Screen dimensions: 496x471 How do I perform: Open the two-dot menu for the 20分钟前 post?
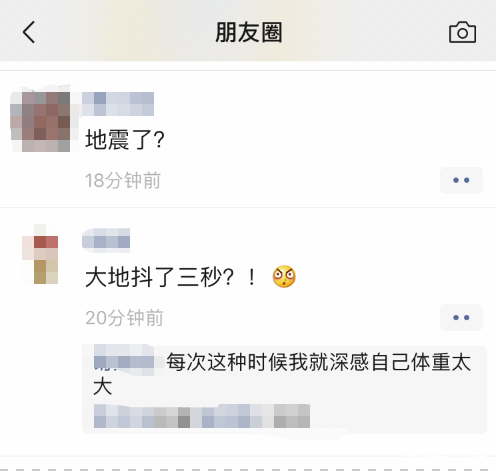[x=461, y=318]
